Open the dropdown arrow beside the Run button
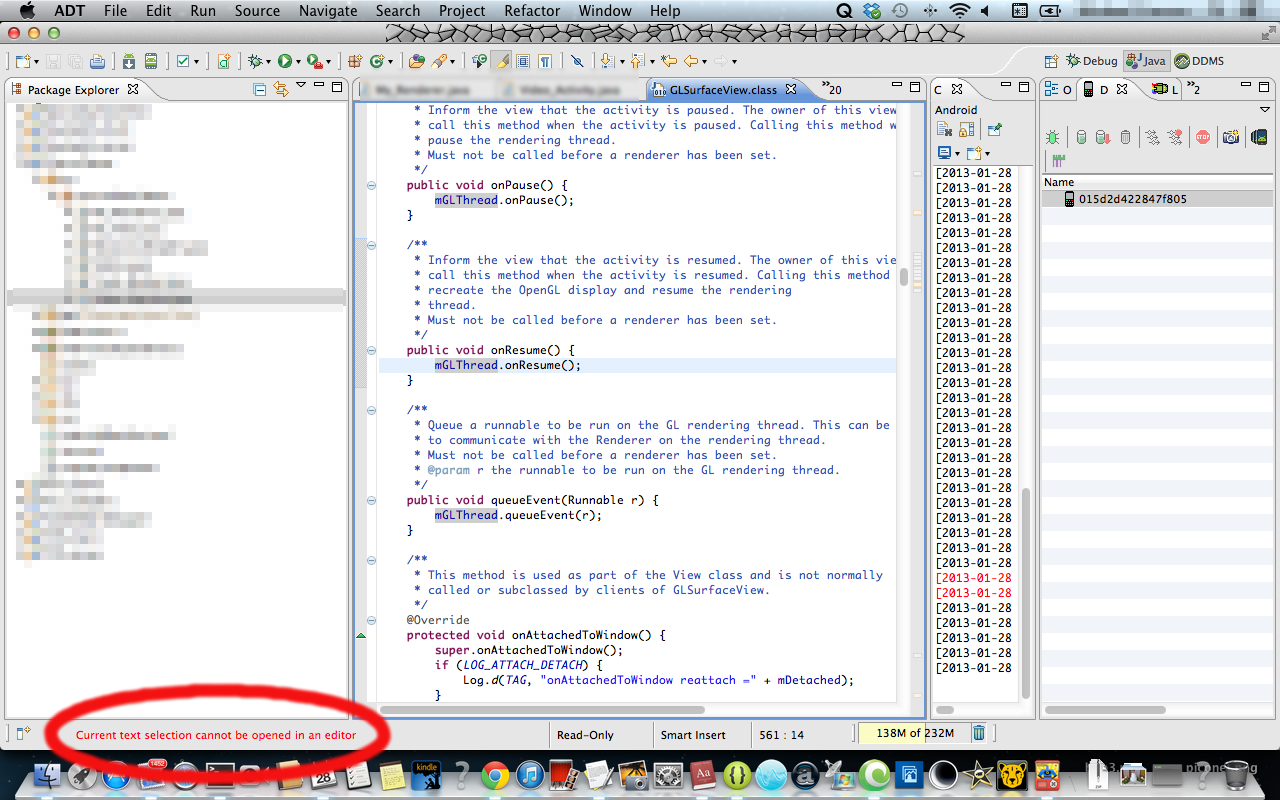This screenshot has height=800, width=1280. coord(298,62)
